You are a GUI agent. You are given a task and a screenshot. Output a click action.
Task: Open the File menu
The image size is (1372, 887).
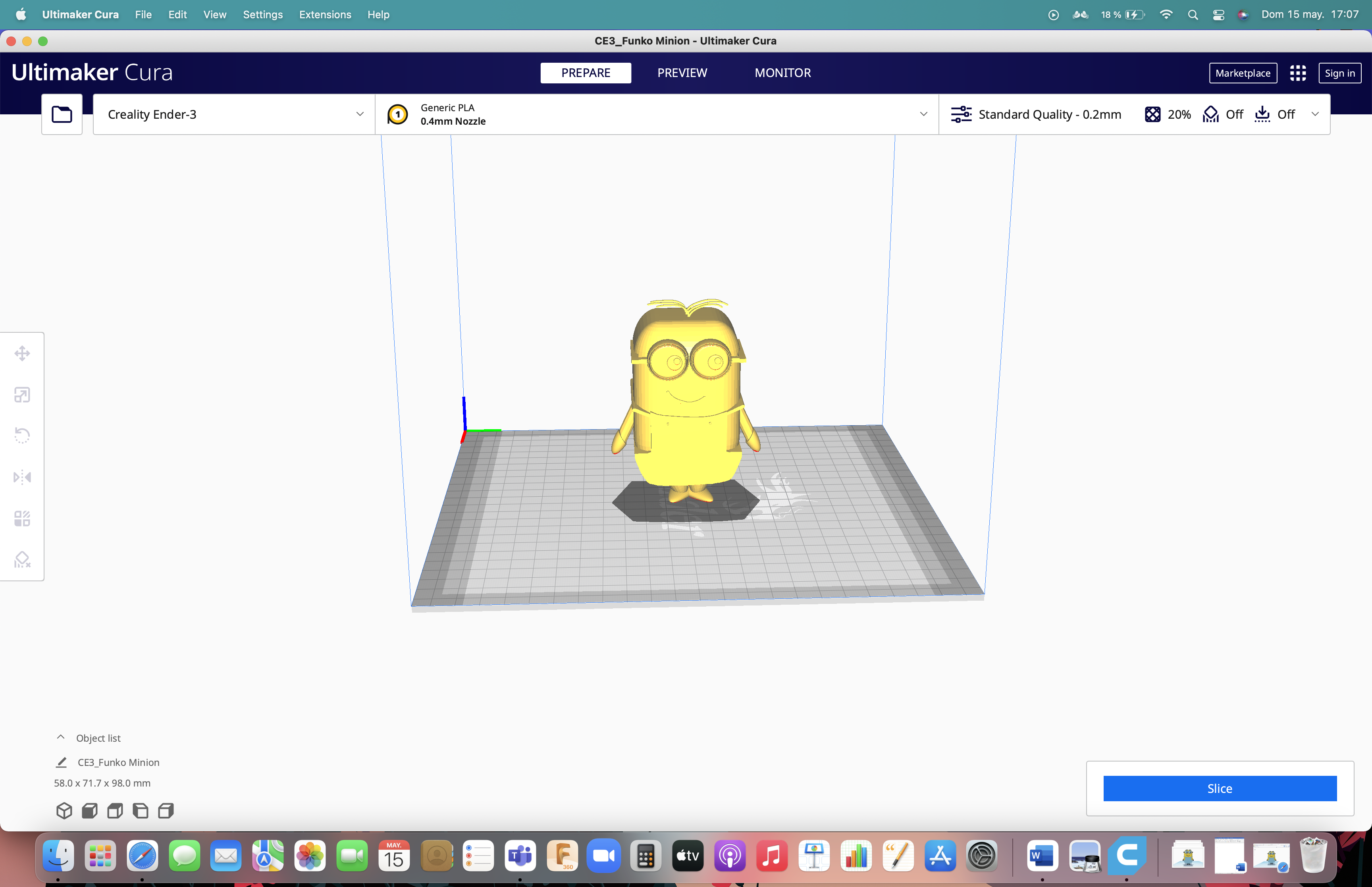[143, 15]
